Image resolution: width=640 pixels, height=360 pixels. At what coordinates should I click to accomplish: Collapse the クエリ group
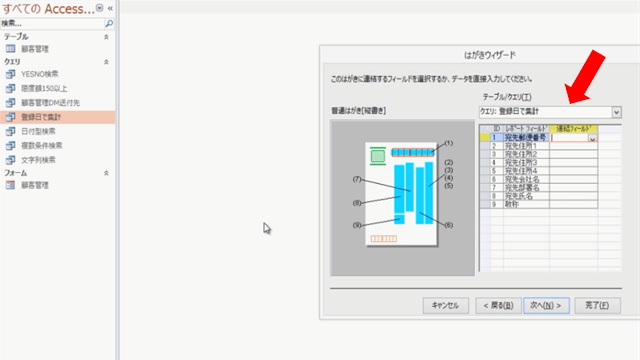pos(106,62)
